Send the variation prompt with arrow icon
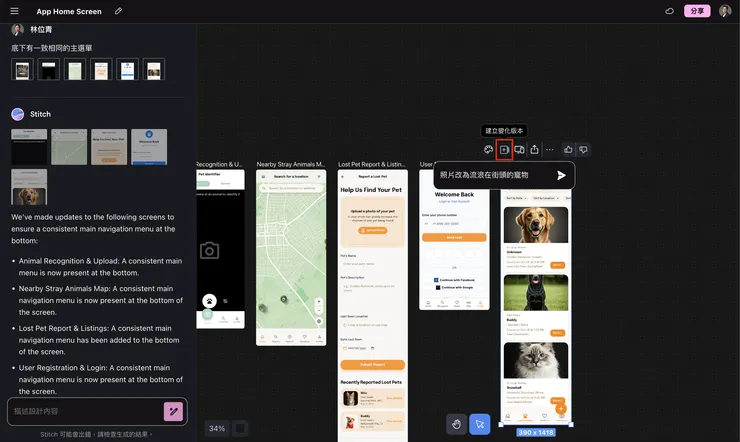 coord(561,175)
